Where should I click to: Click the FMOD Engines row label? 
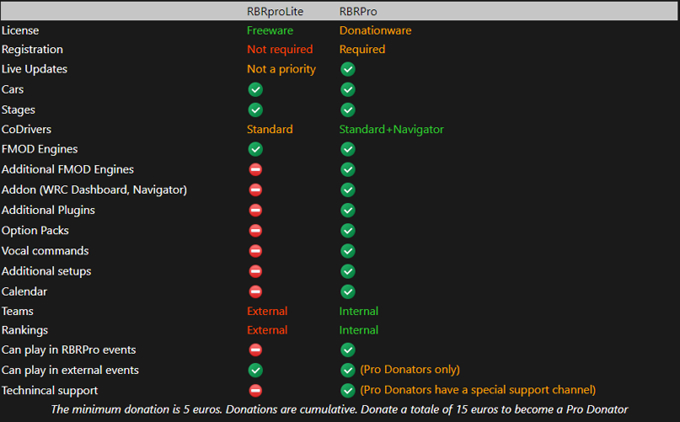pos(39,149)
